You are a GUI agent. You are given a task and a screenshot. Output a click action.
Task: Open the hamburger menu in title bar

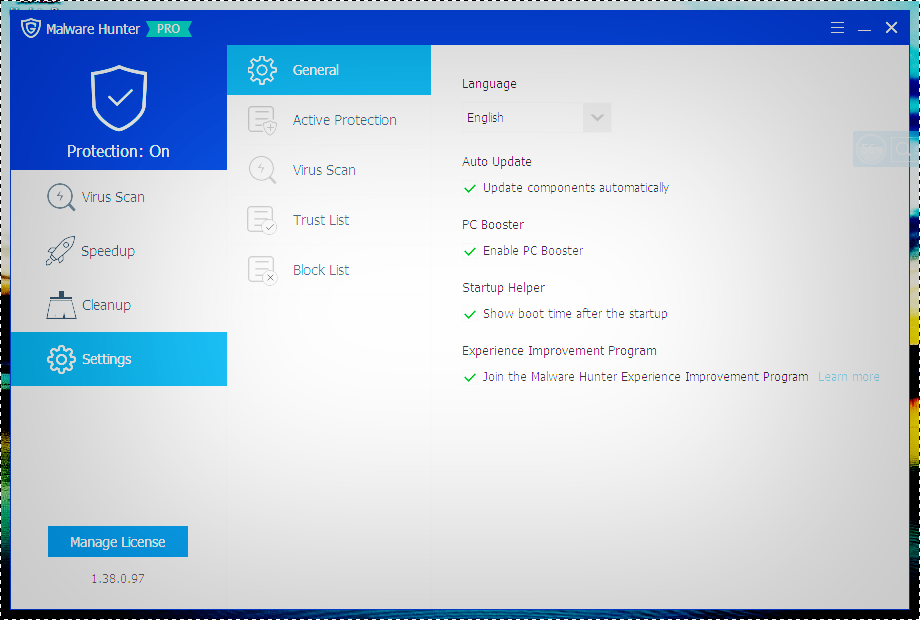click(x=838, y=28)
